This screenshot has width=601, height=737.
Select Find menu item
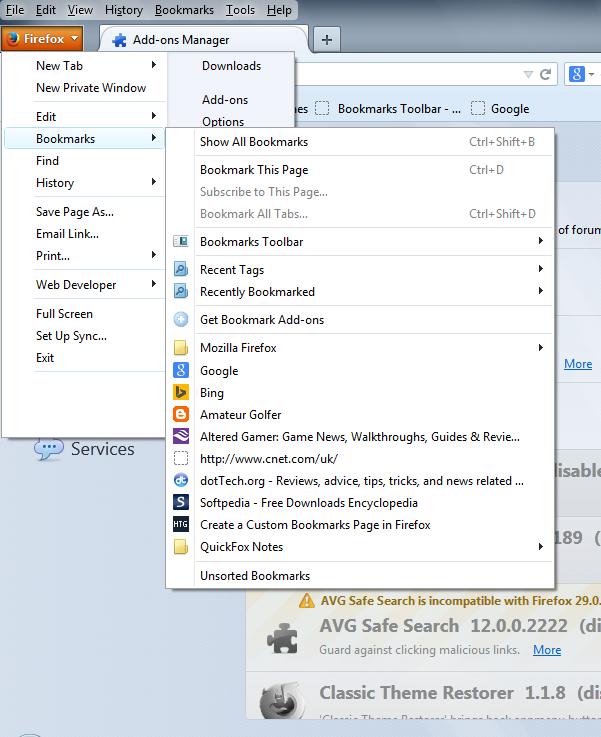pyautogui.click(x=85, y=161)
